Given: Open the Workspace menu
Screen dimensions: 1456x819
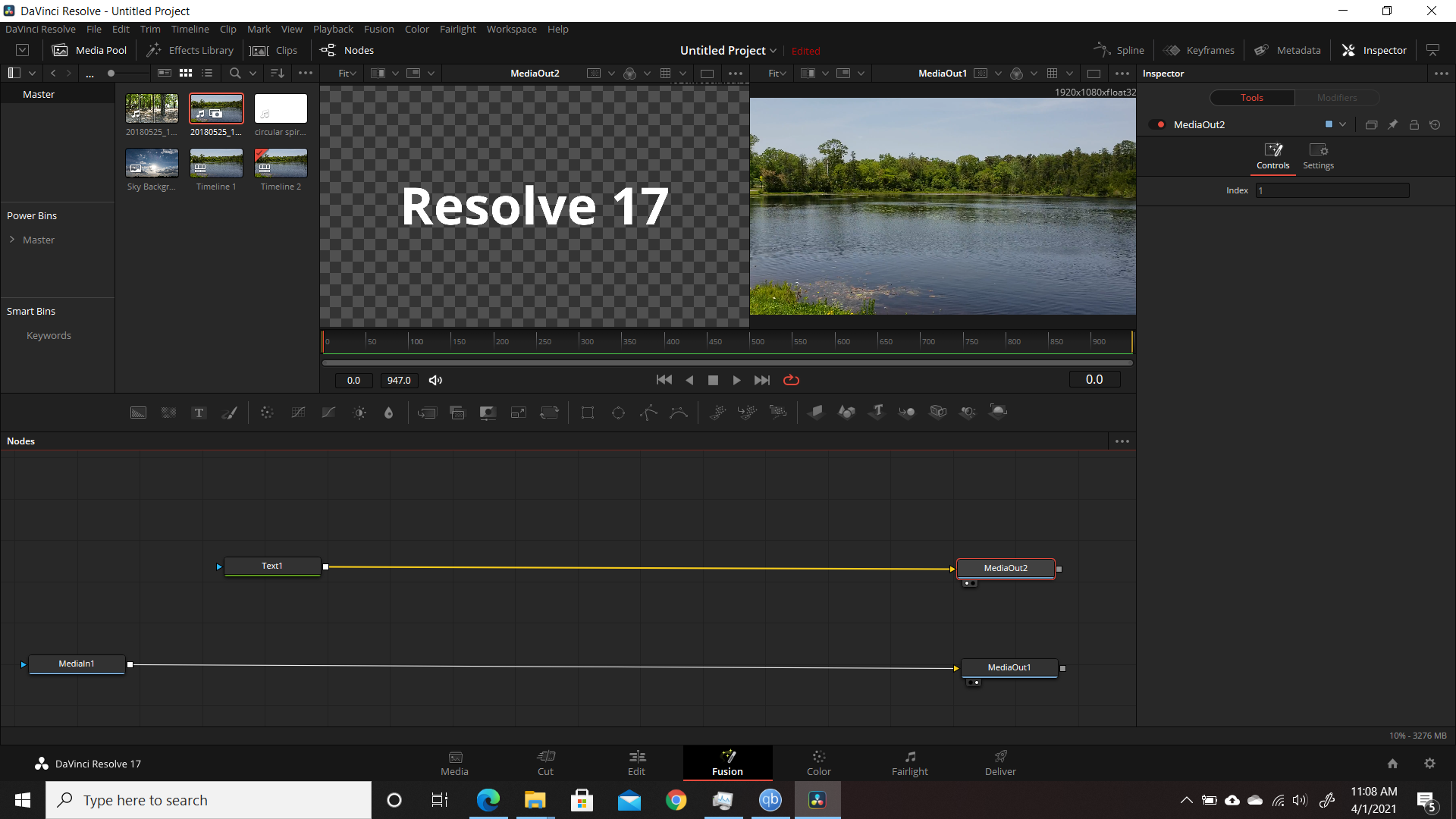Looking at the screenshot, I should tap(511, 29).
